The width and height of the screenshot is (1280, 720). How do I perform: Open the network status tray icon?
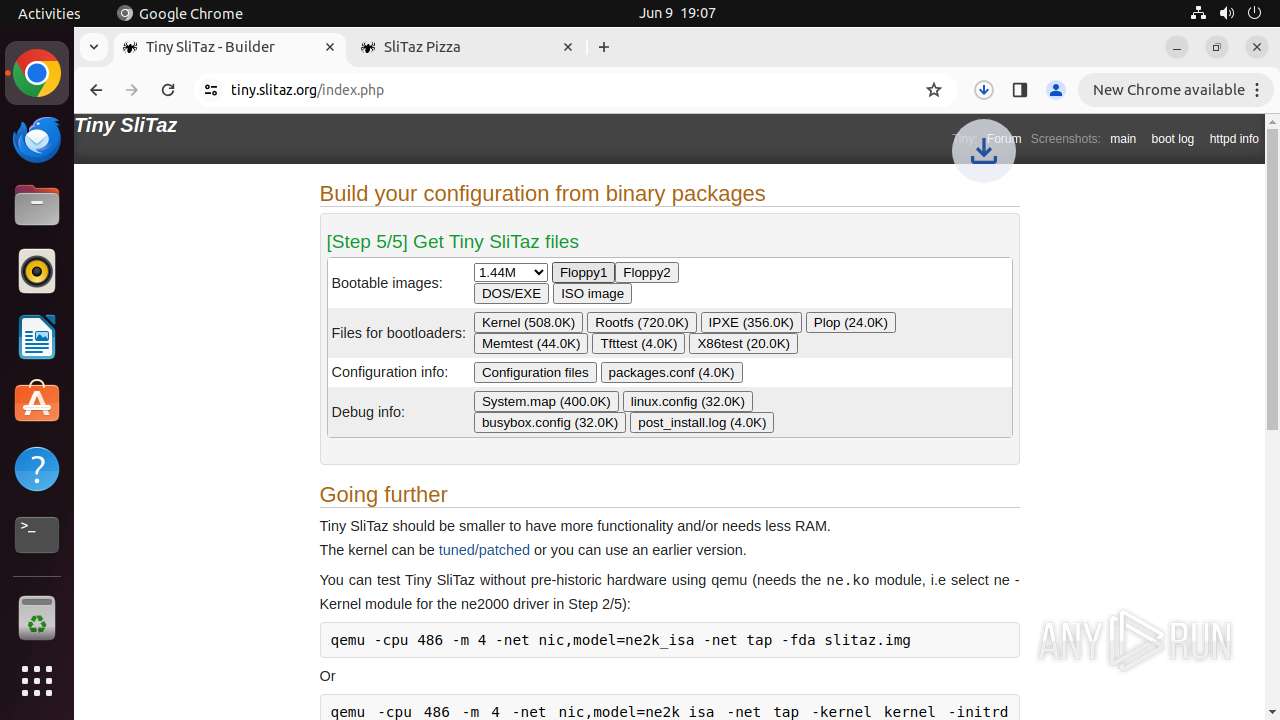point(1198,13)
